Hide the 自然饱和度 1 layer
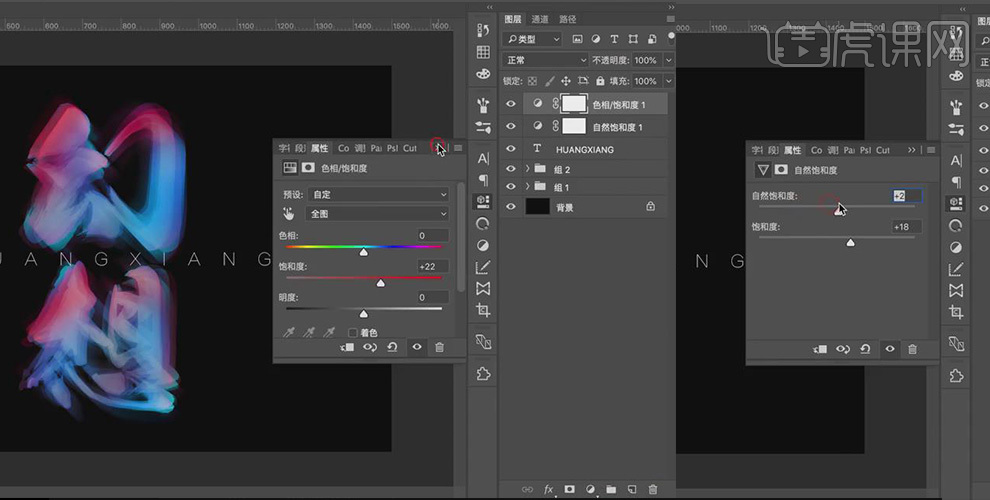Viewport: 990px width, 500px height. tap(511, 126)
